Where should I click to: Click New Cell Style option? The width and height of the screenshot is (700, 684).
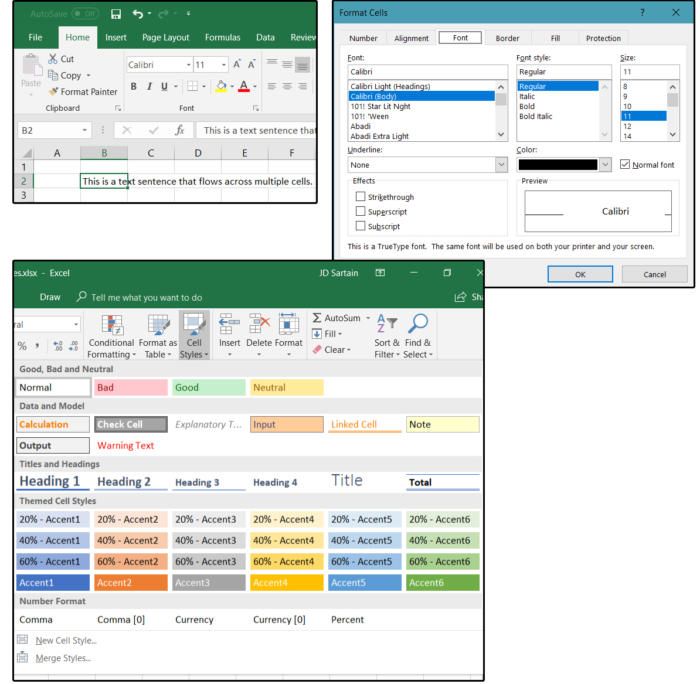click(66, 640)
